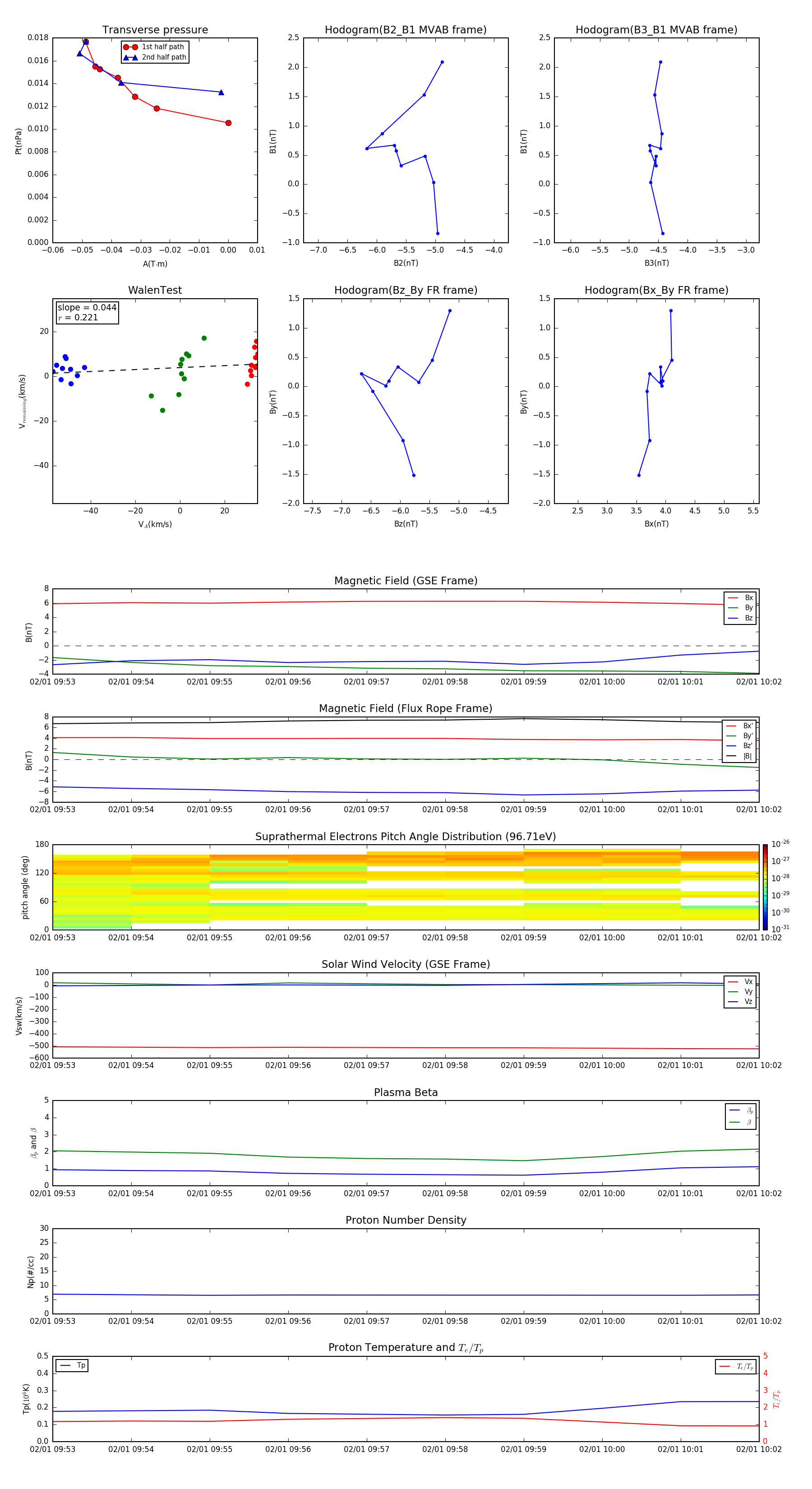Select the "slope = 0.044" annotation
This screenshot has width=812, height=1489.
[x=87, y=308]
